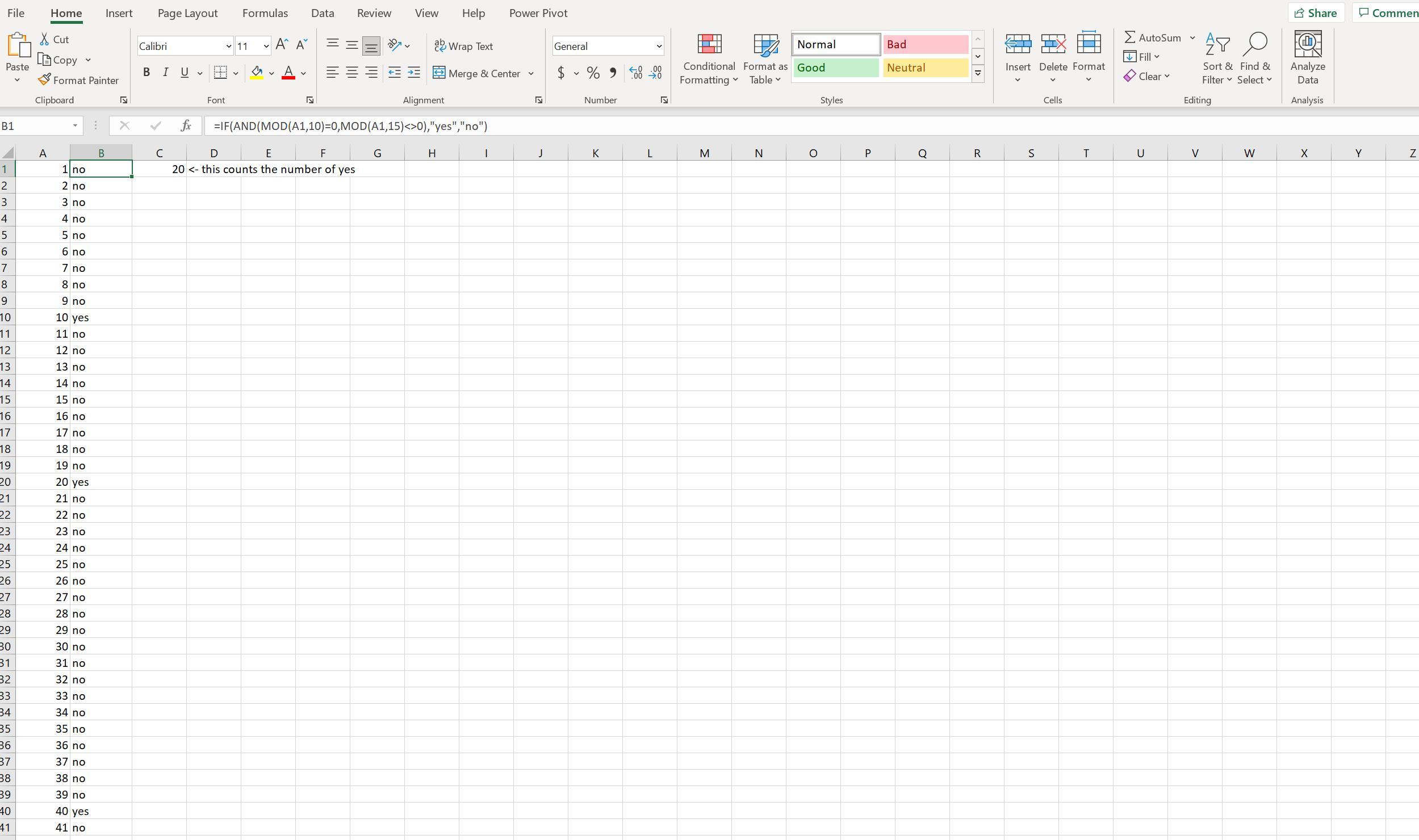
Task: Click the Borders icon in Font group
Action: coord(220,73)
